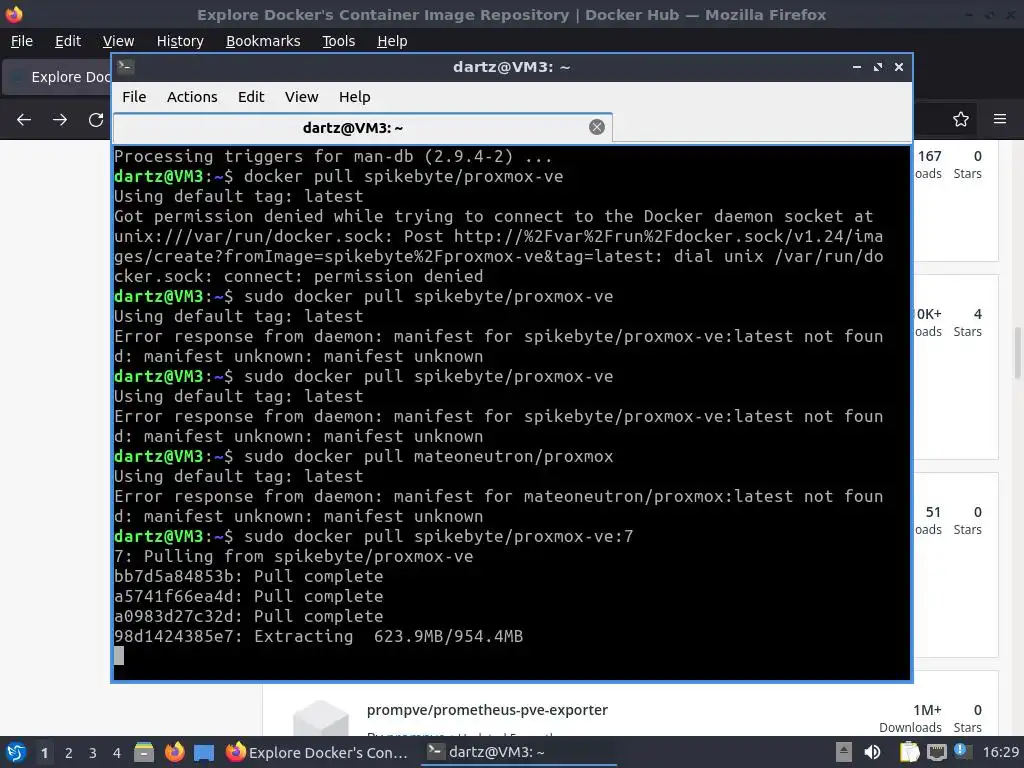Maximize the terminal window

(x=878, y=67)
